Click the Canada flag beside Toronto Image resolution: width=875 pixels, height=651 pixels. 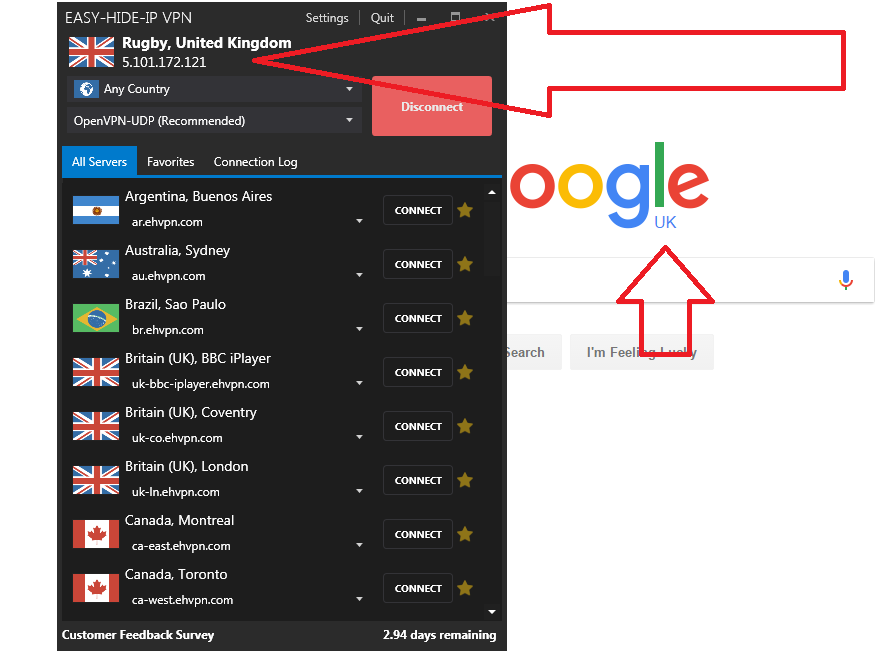(96, 588)
